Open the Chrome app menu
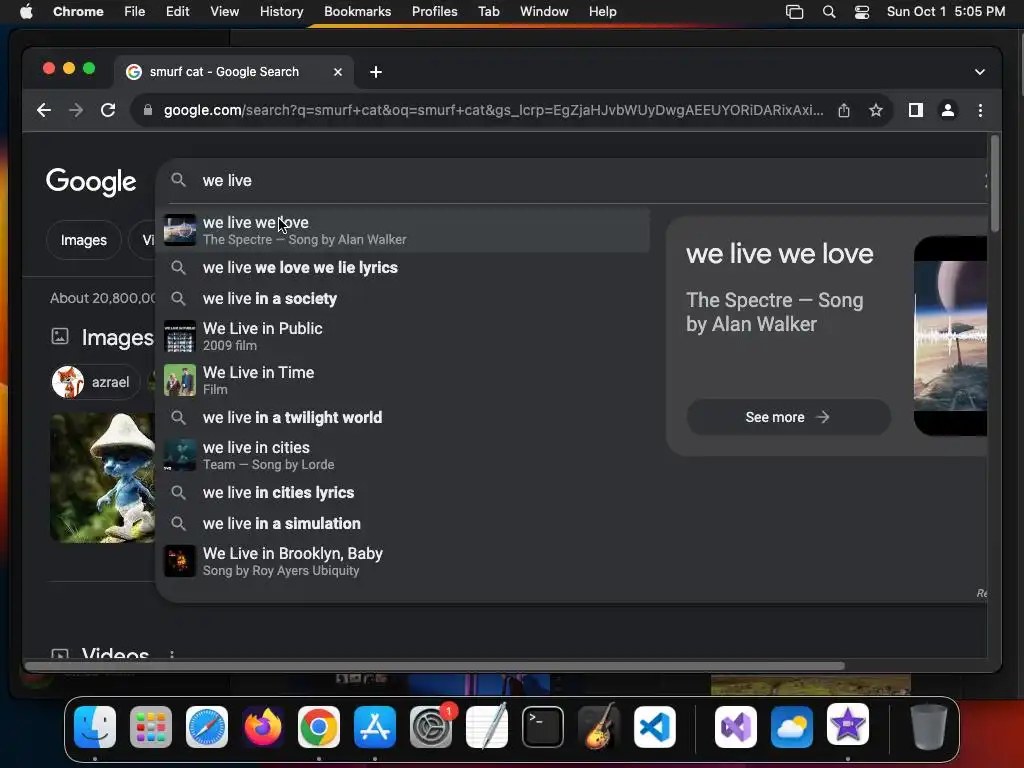1024x768 pixels. click(x=78, y=12)
